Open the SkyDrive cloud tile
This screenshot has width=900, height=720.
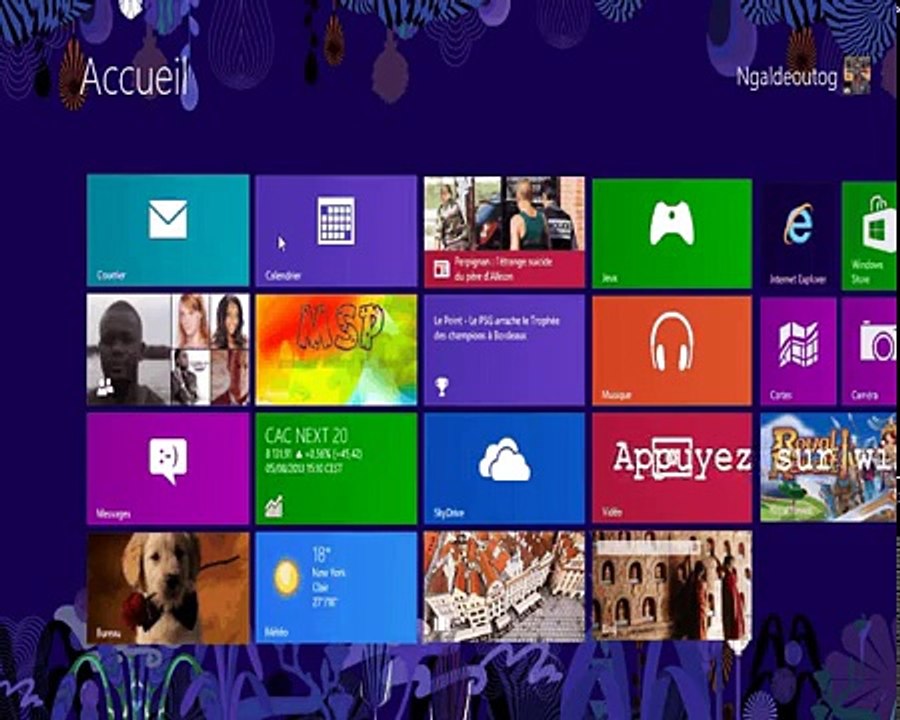click(504, 469)
